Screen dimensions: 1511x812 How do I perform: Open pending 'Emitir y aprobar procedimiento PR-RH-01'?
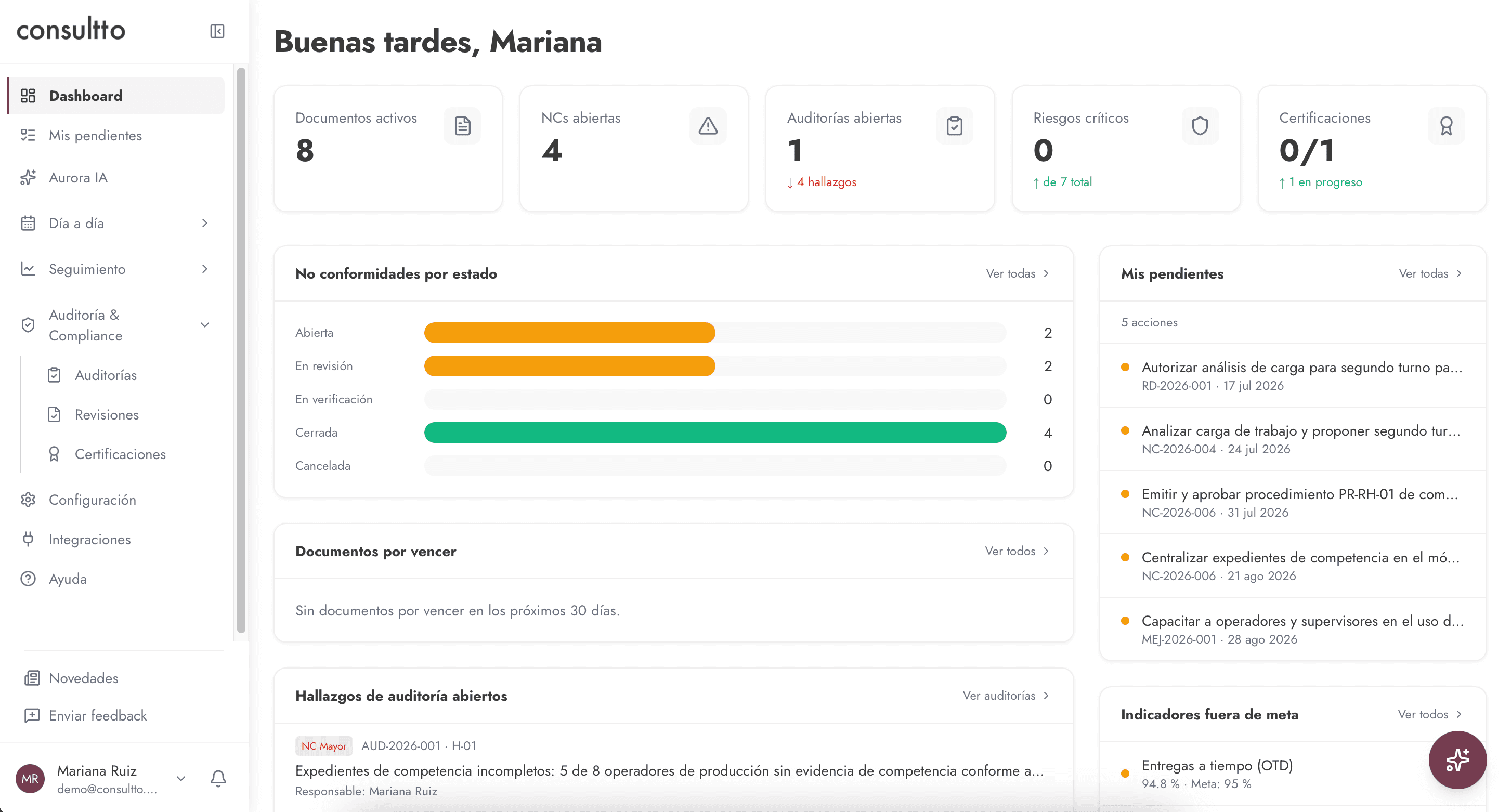point(1293,503)
